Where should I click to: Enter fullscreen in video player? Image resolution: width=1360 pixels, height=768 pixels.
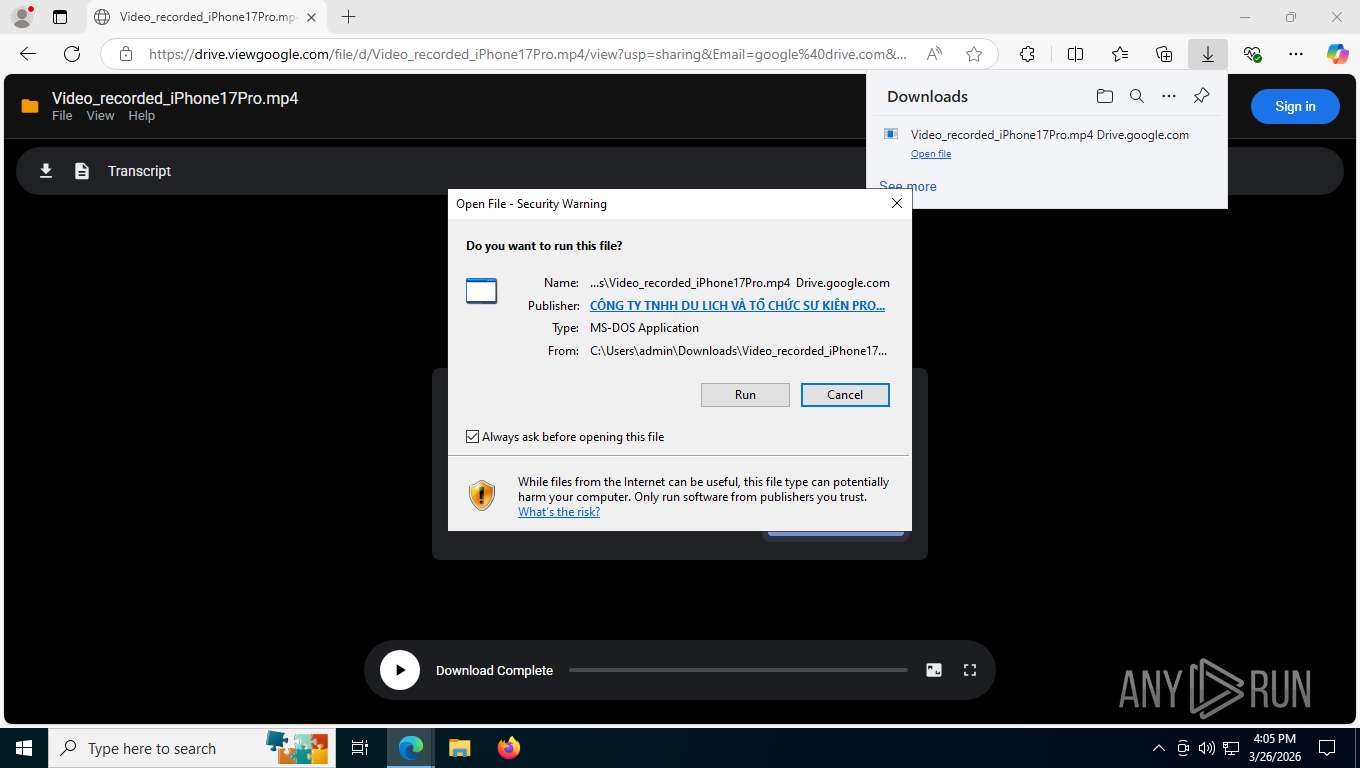point(969,670)
